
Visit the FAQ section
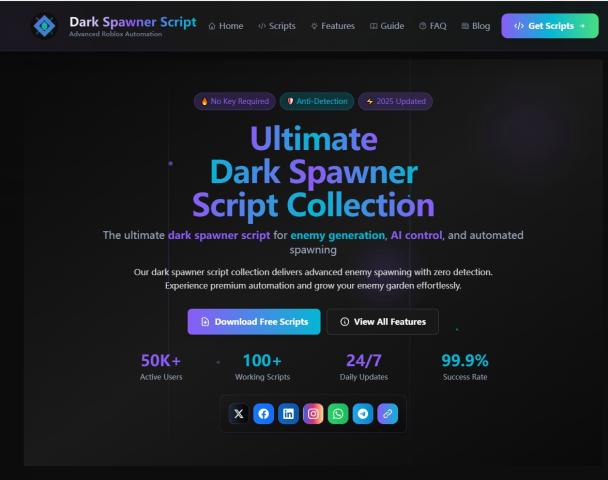tap(433, 26)
